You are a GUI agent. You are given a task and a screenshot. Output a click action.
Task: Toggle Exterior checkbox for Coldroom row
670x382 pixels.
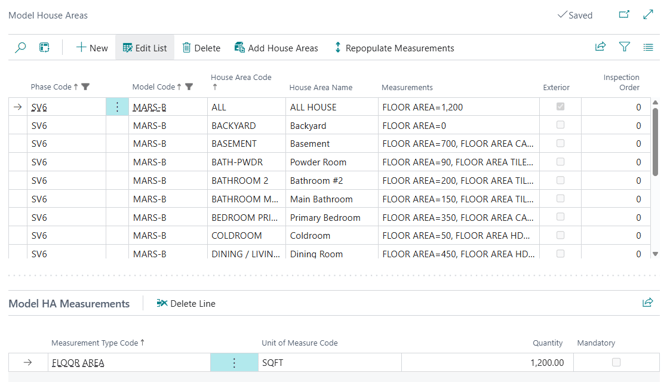[560, 235]
